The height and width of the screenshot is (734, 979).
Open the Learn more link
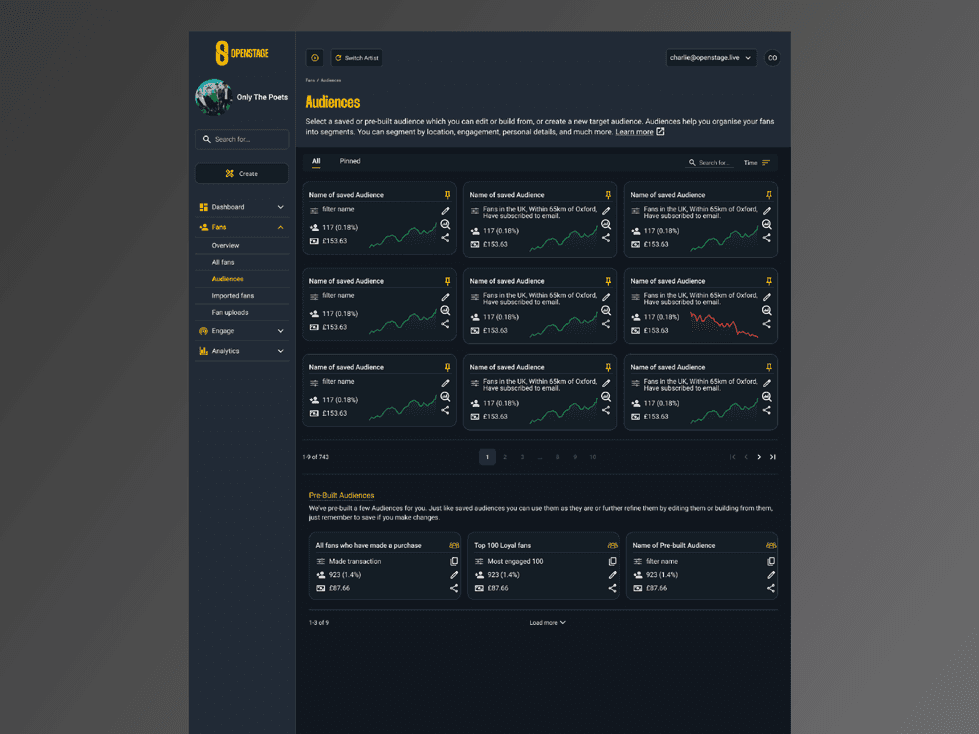[633, 131]
